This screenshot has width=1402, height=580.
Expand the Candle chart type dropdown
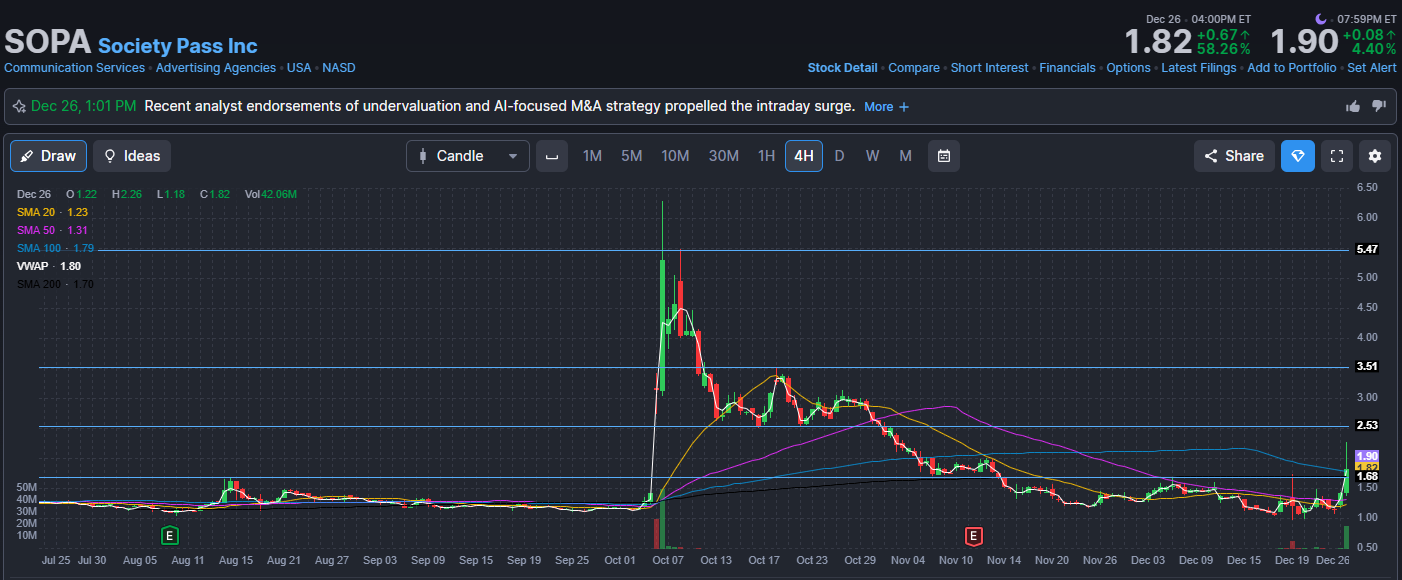(468, 156)
